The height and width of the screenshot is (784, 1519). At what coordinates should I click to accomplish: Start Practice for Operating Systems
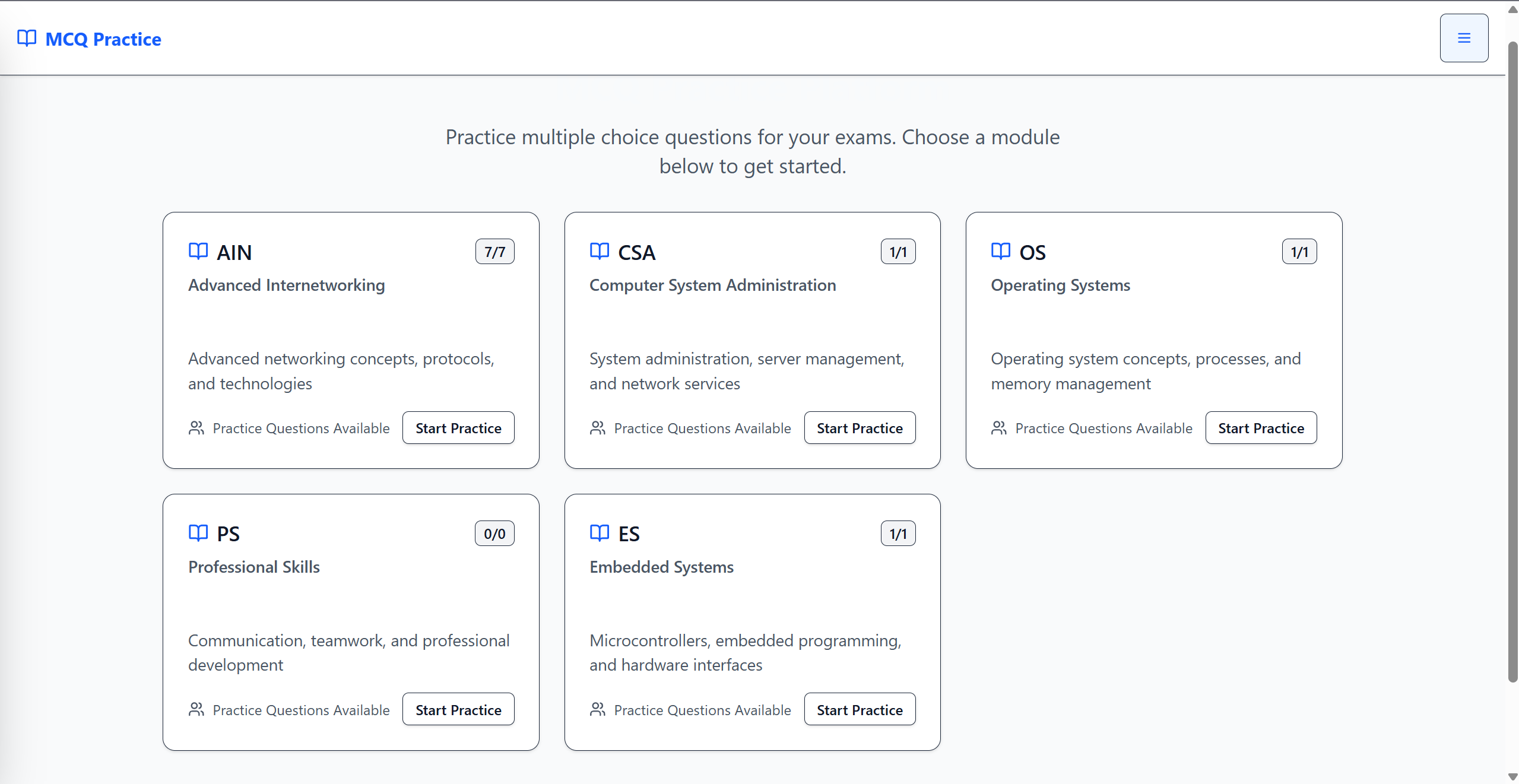pos(1261,427)
